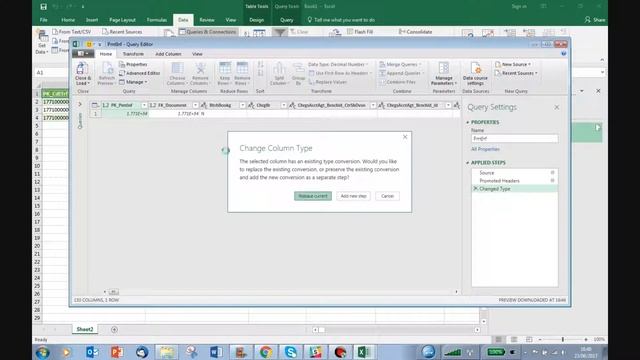
Task: Open query Properties in Query Editor ribbon
Action: click(x=133, y=64)
